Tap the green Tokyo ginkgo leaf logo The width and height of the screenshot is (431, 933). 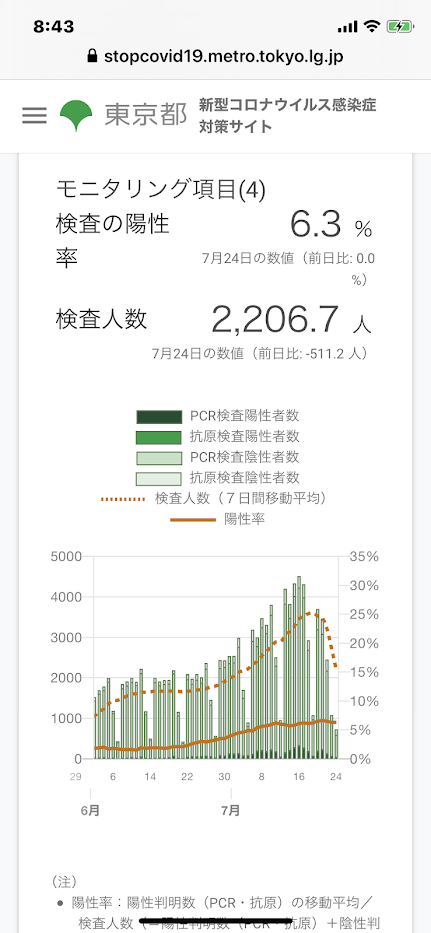point(76,115)
